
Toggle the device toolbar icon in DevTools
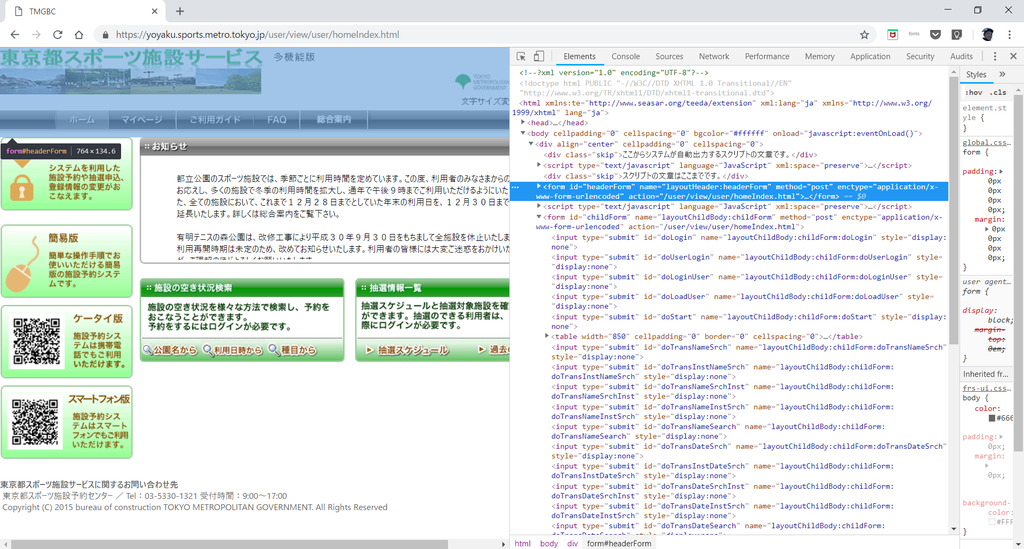pyautogui.click(x=539, y=56)
